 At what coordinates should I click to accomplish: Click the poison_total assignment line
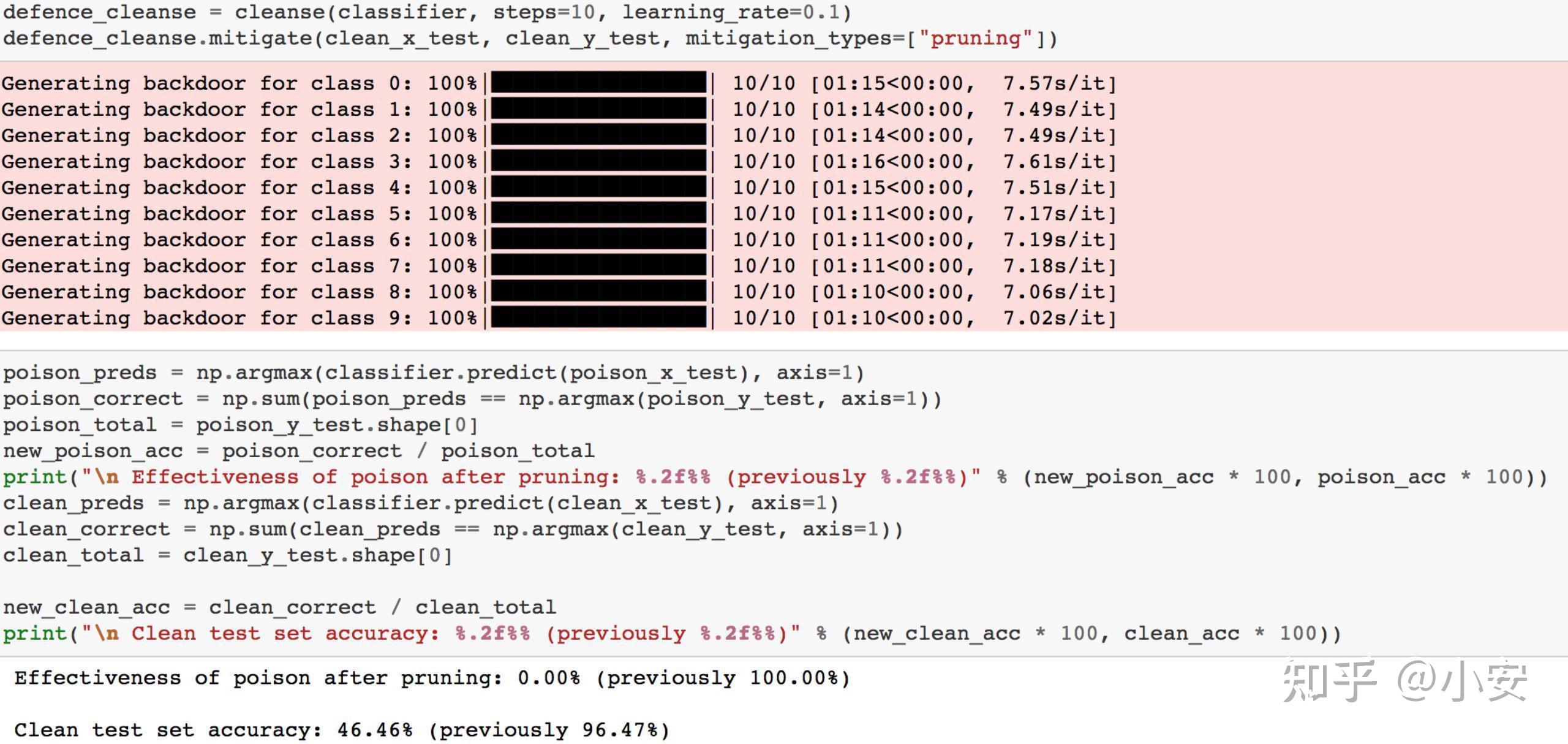click(x=239, y=425)
